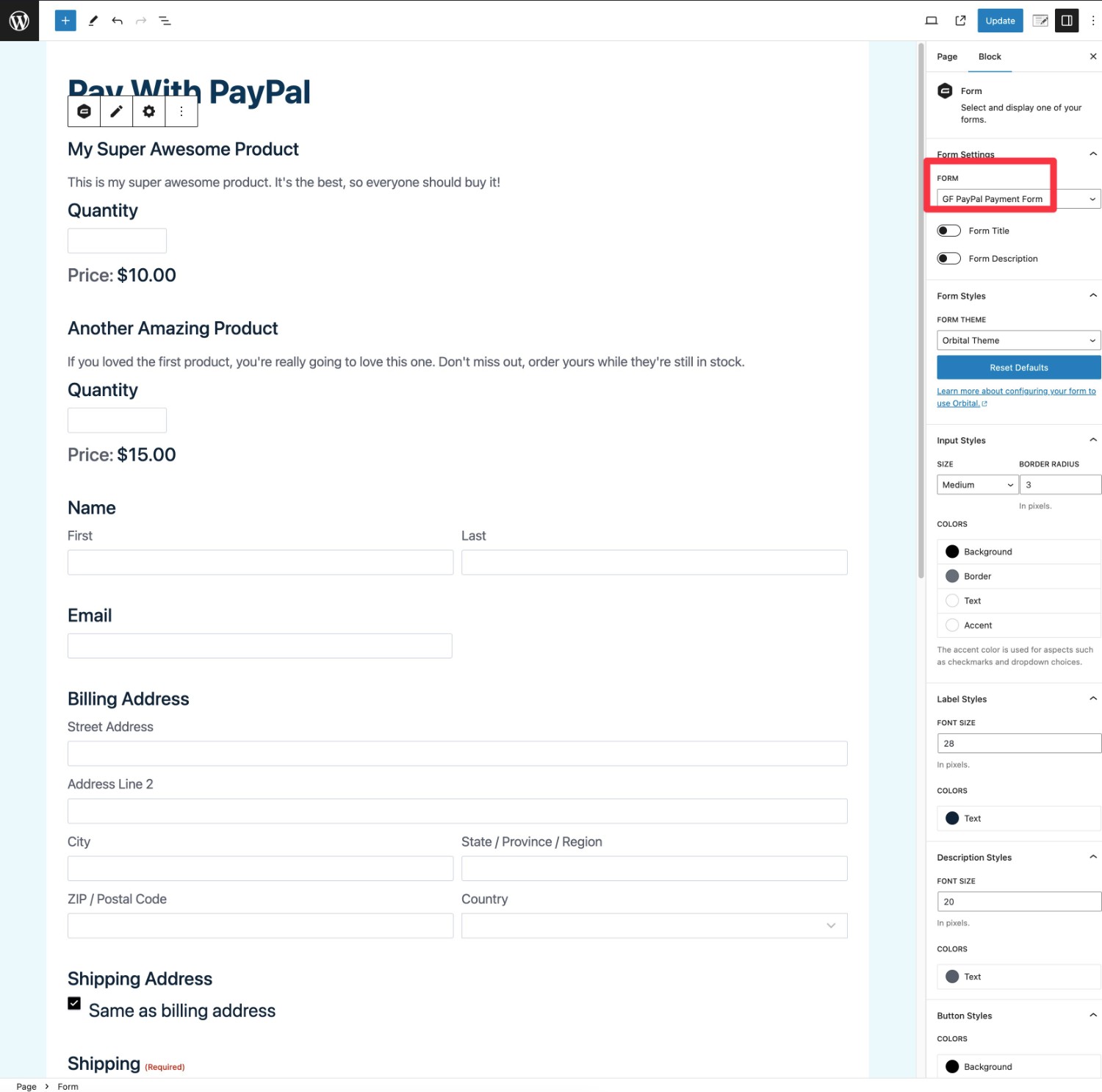
Task: Open block toolbar more options
Action: pos(181,112)
